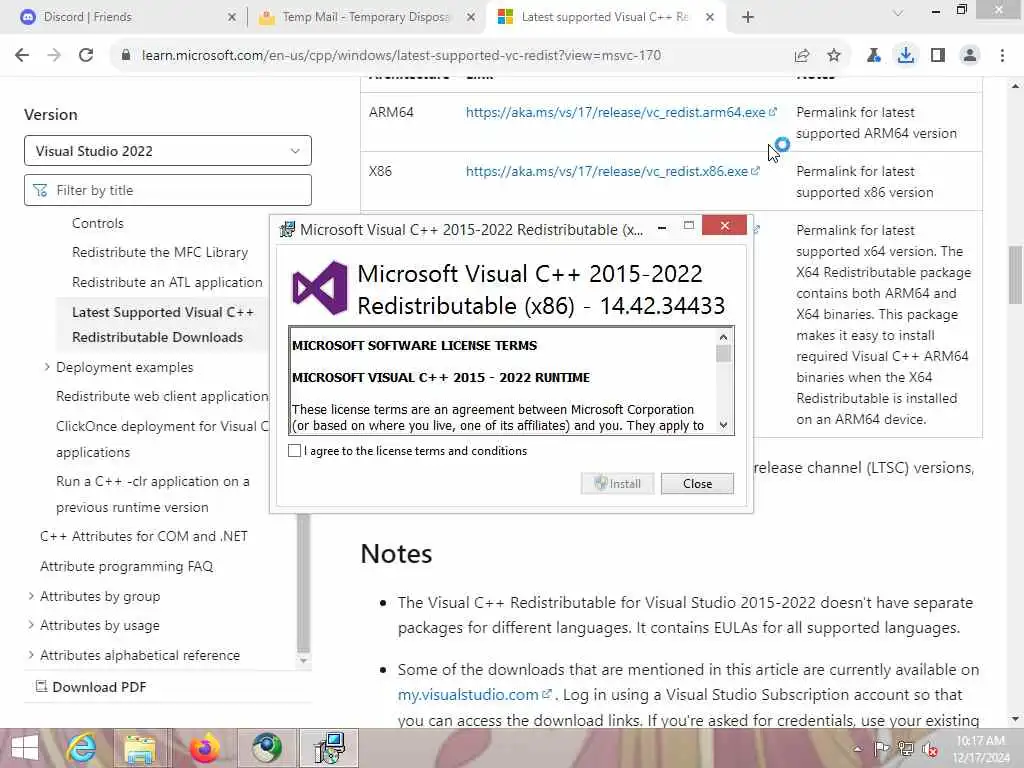1024x768 pixels.
Task: Check I agree to the license terms
Action: pyautogui.click(x=295, y=451)
